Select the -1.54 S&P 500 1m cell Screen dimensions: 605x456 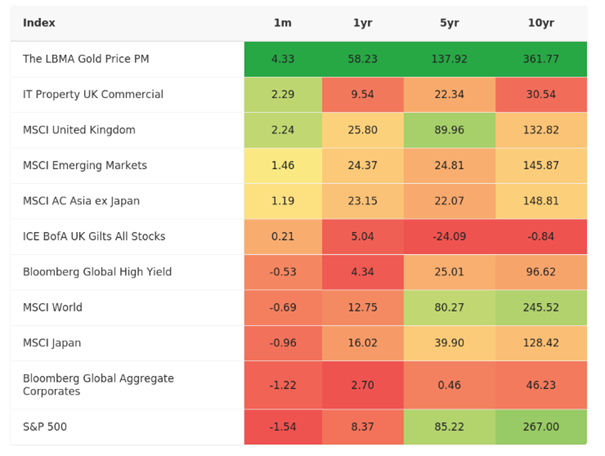(282, 427)
